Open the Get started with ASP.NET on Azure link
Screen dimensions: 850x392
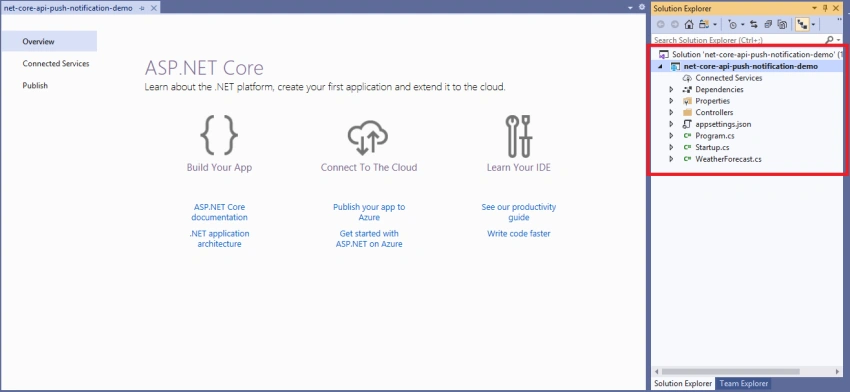point(369,239)
